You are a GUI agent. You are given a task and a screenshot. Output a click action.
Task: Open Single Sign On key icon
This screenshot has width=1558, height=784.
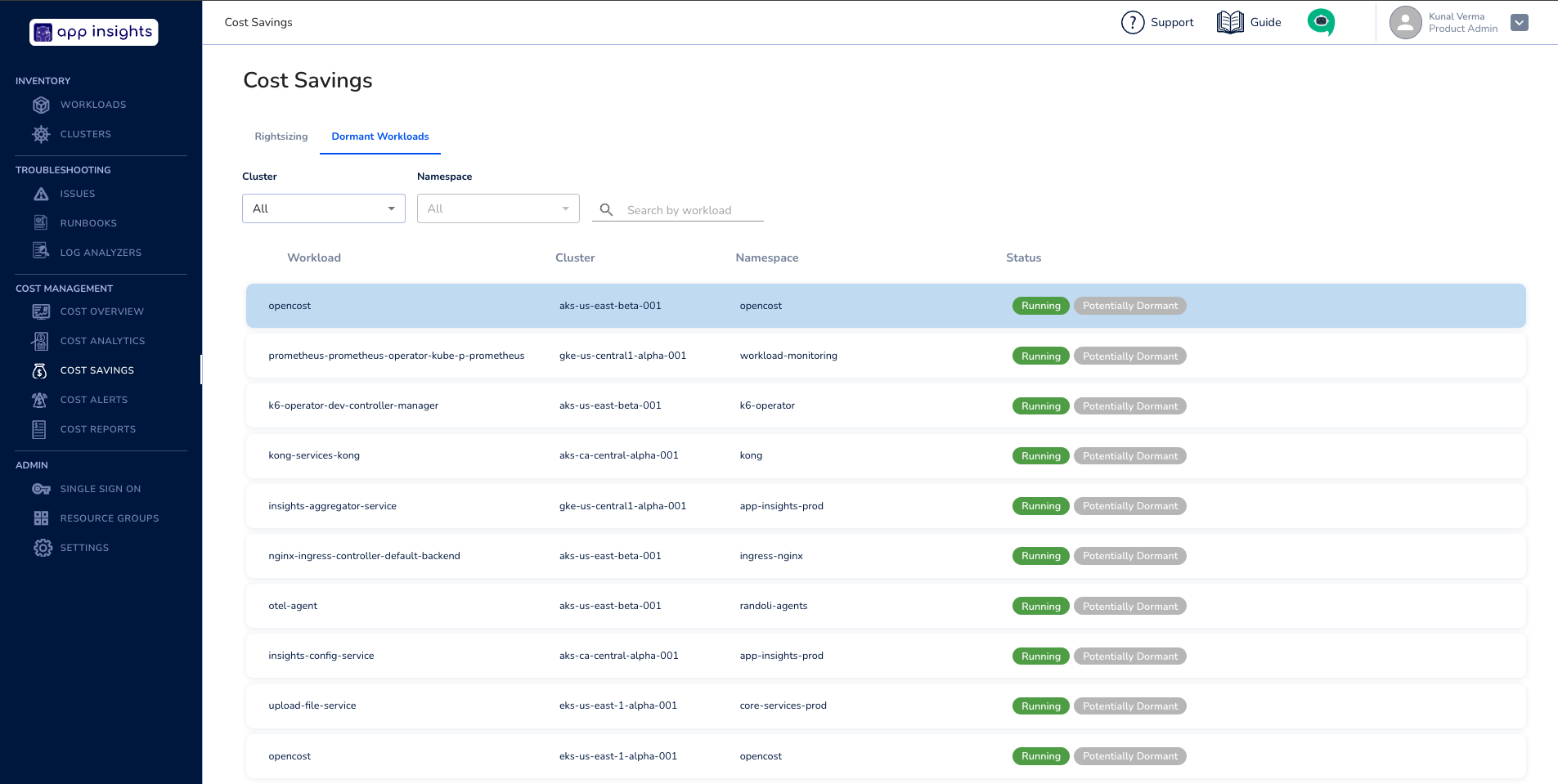tap(41, 489)
